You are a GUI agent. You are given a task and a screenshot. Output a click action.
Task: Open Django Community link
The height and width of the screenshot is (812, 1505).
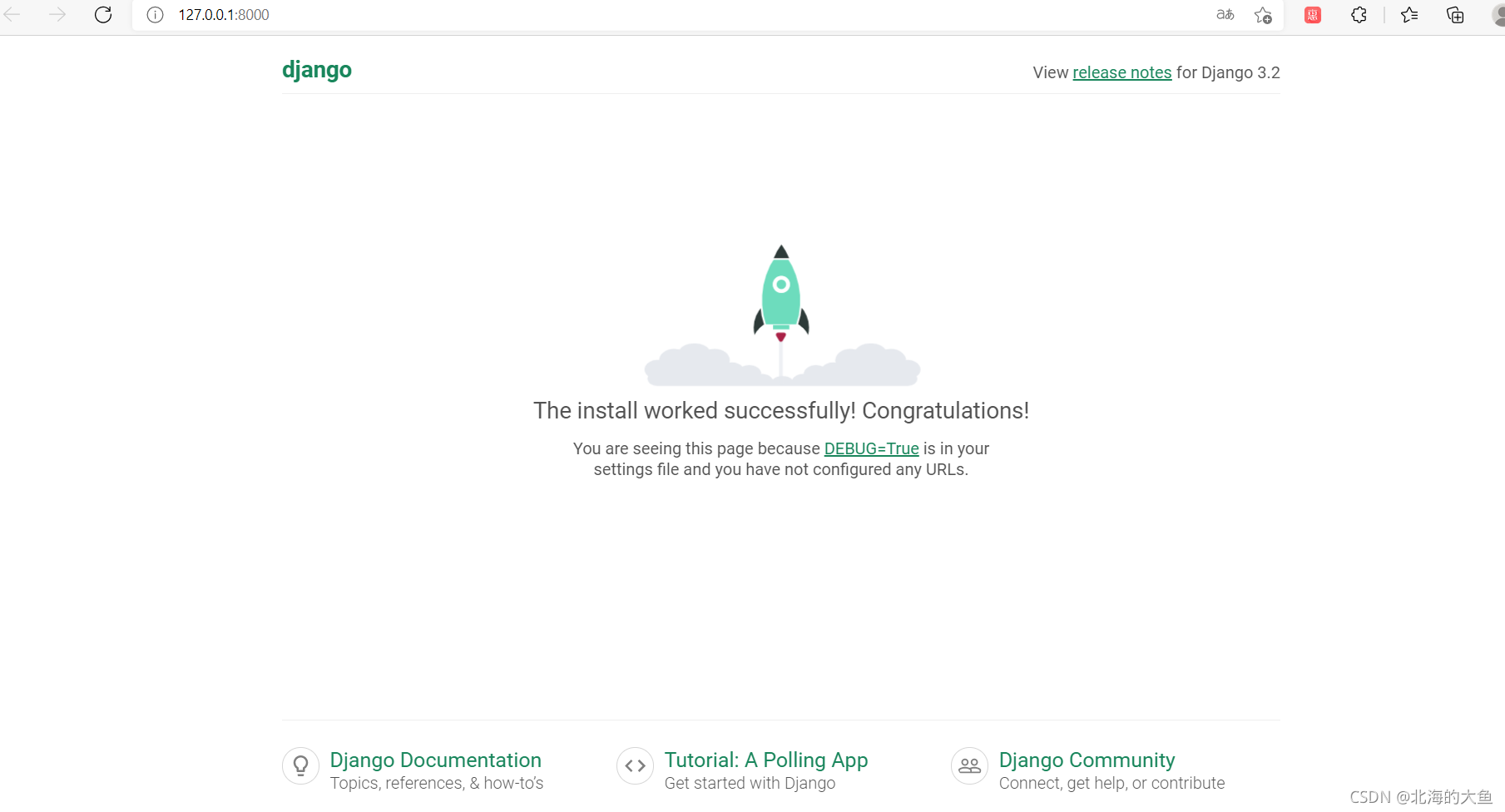pos(1087,760)
